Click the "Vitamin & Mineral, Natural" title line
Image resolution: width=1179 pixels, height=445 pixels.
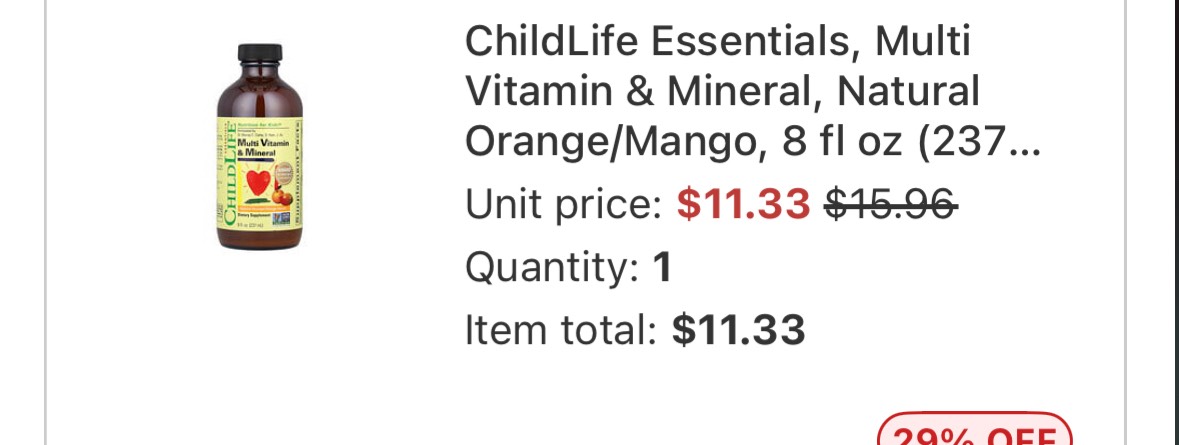[723, 92]
